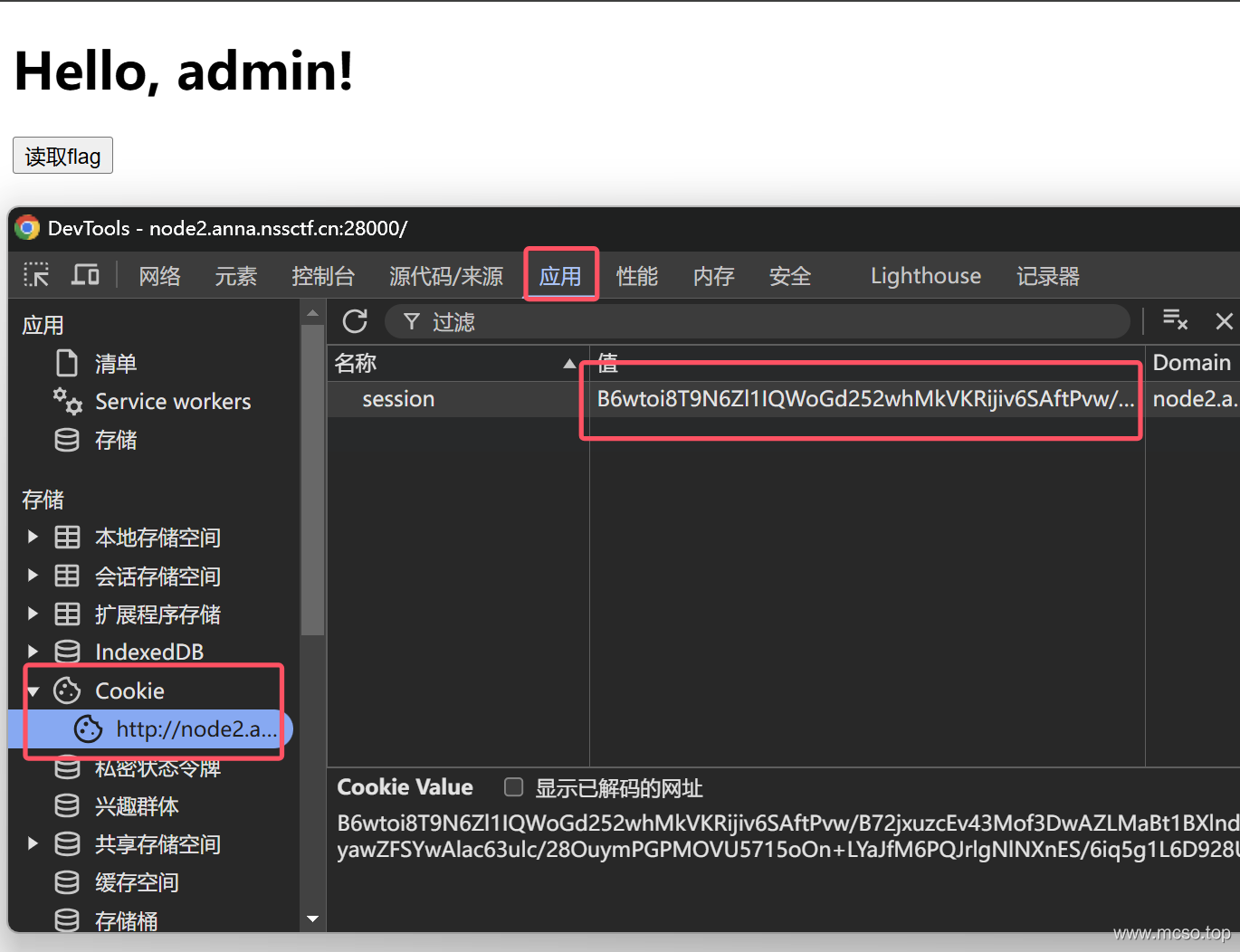This screenshot has width=1240, height=952.
Task: Select the session cookie row
Action: [x=398, y=399]
